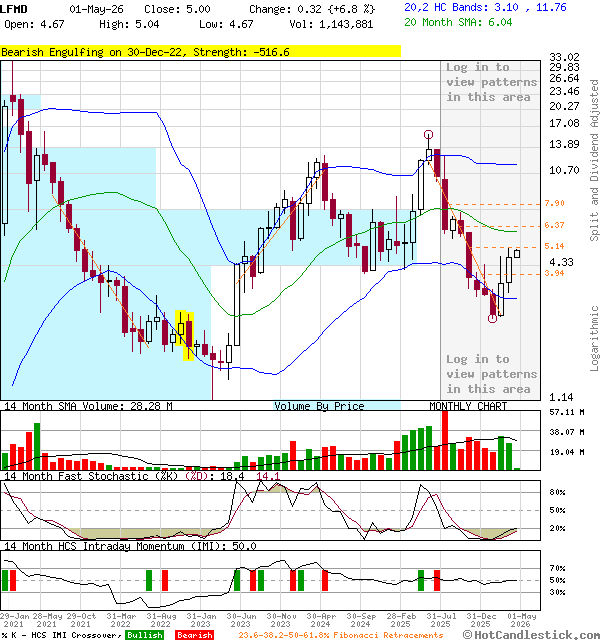Click the vertical 'Logarithmic' scale label
Image resolution: width=600 pixels, height=640 pixels.
[594, 338]
